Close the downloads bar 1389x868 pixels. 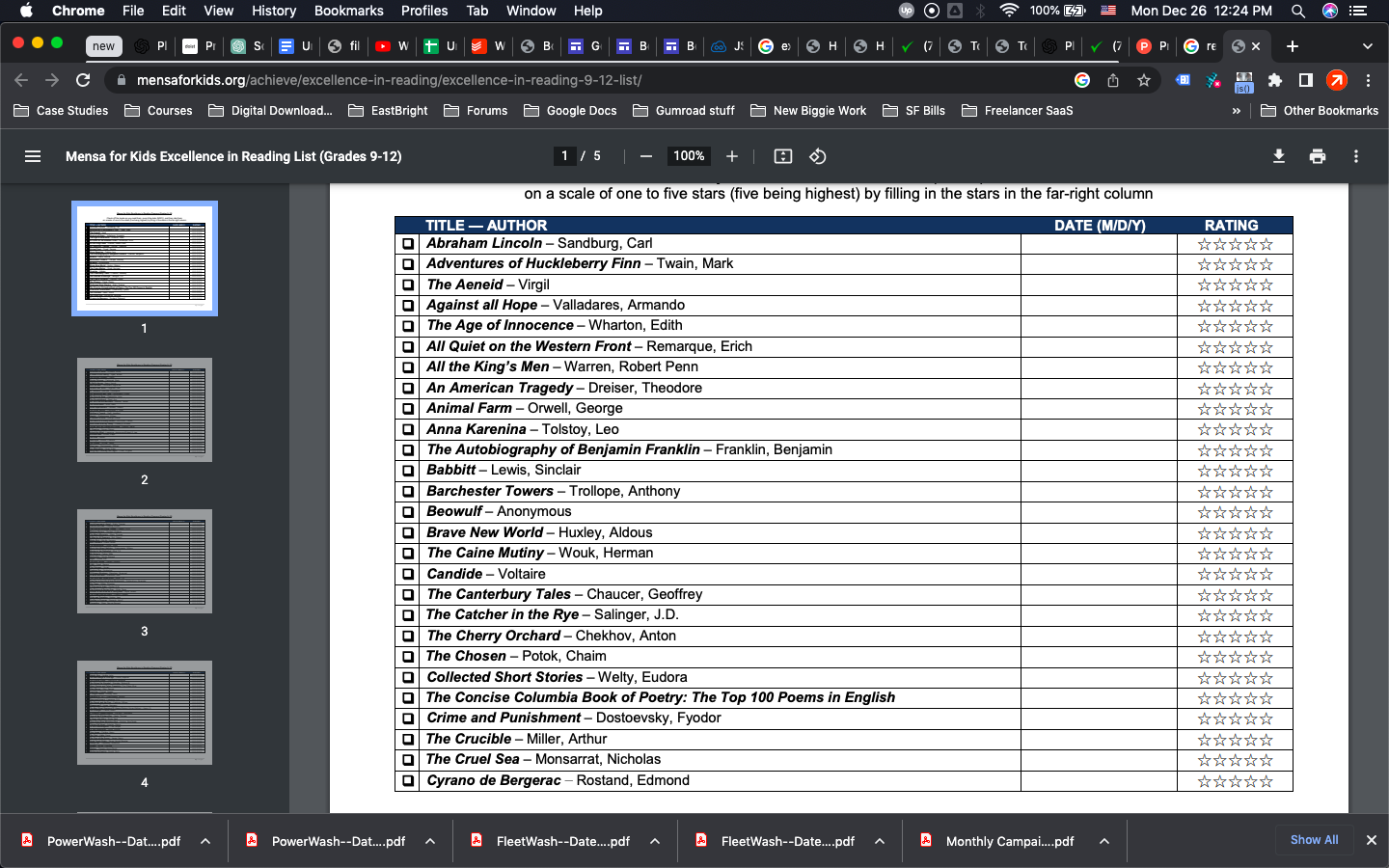tap(1371, 840)
